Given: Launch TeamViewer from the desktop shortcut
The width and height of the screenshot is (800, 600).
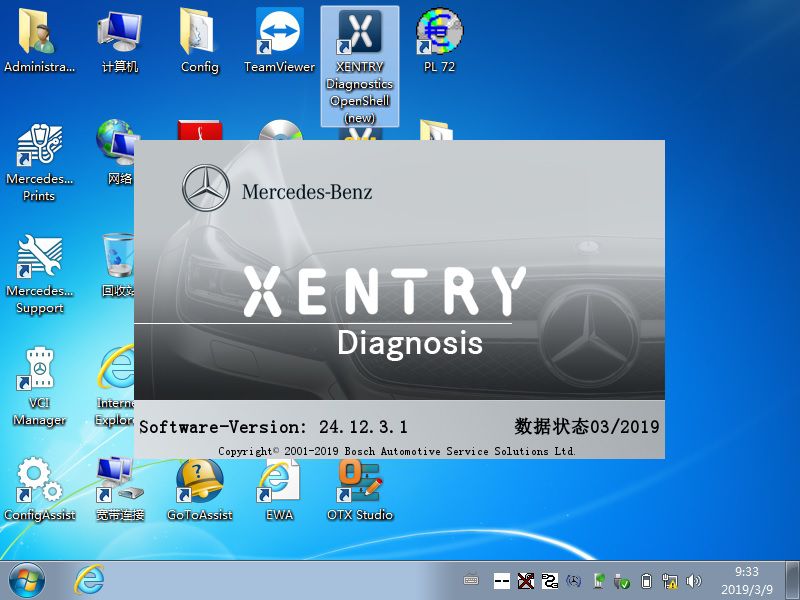Looking at the screenshot, I should pos(280,40).
